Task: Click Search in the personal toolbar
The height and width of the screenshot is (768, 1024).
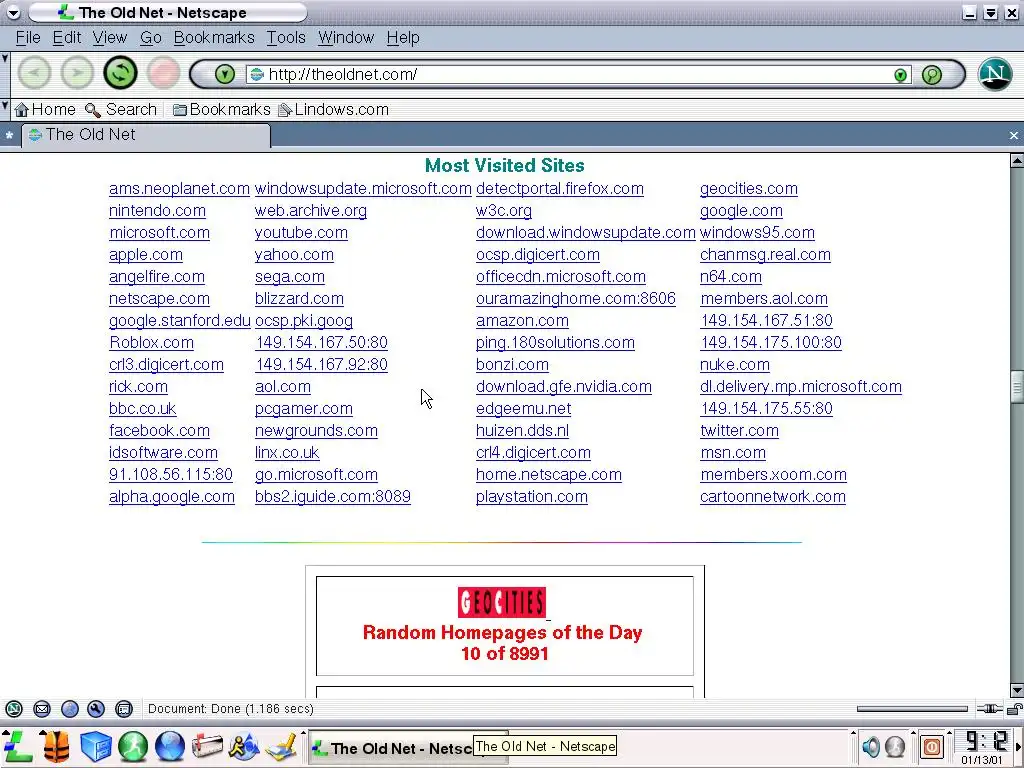Action: [121, 110]
